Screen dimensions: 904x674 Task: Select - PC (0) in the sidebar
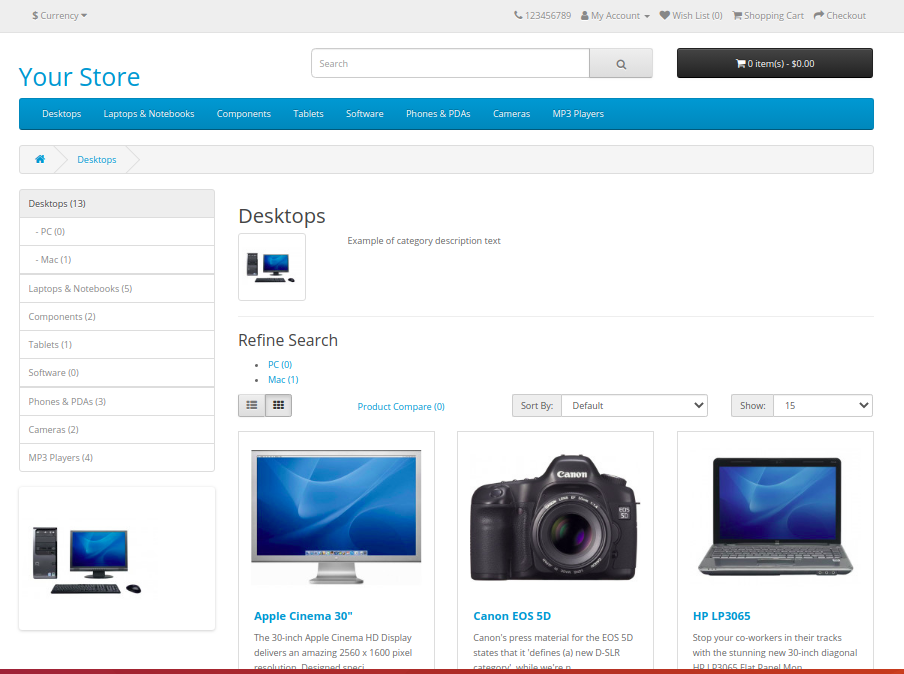117,232
